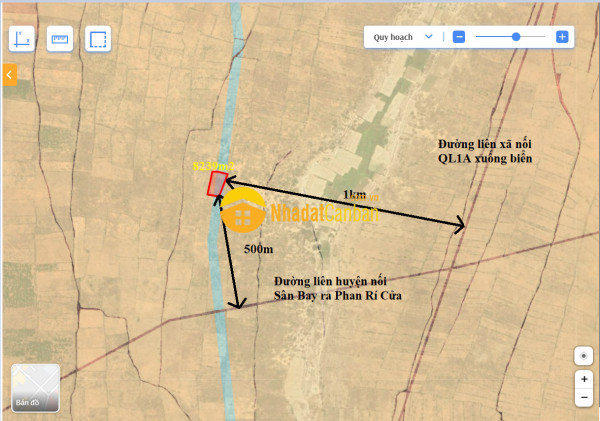Zoom in on the map
The image size is (600, 421).
pos(584,379)
